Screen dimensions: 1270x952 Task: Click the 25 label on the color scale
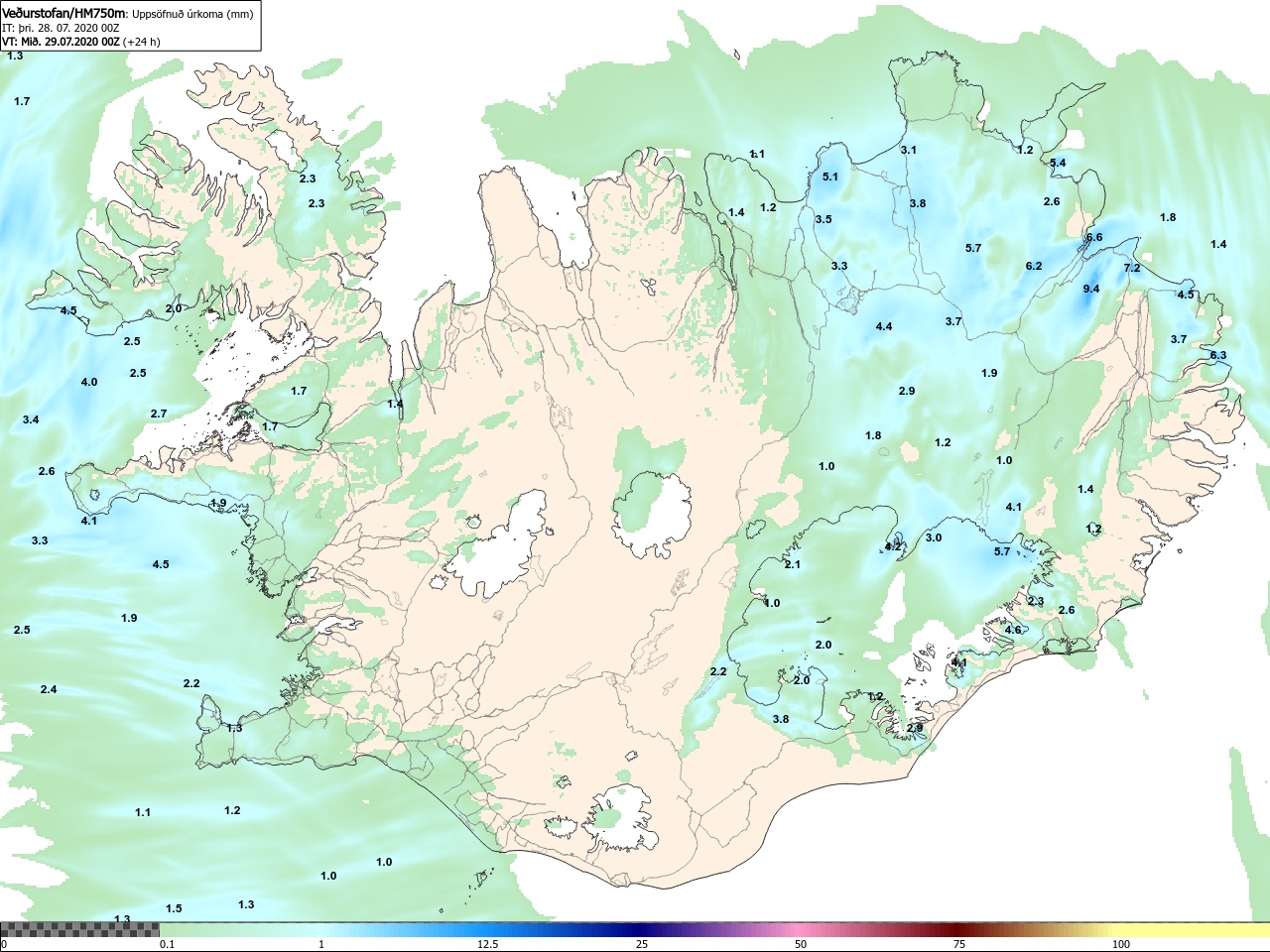pyautogui.click(x=642, y=944)
